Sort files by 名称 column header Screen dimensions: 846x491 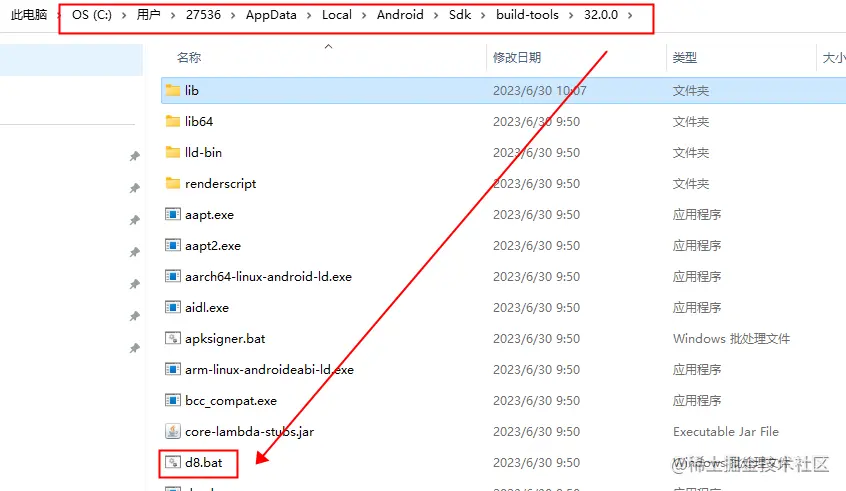point(189,57)
